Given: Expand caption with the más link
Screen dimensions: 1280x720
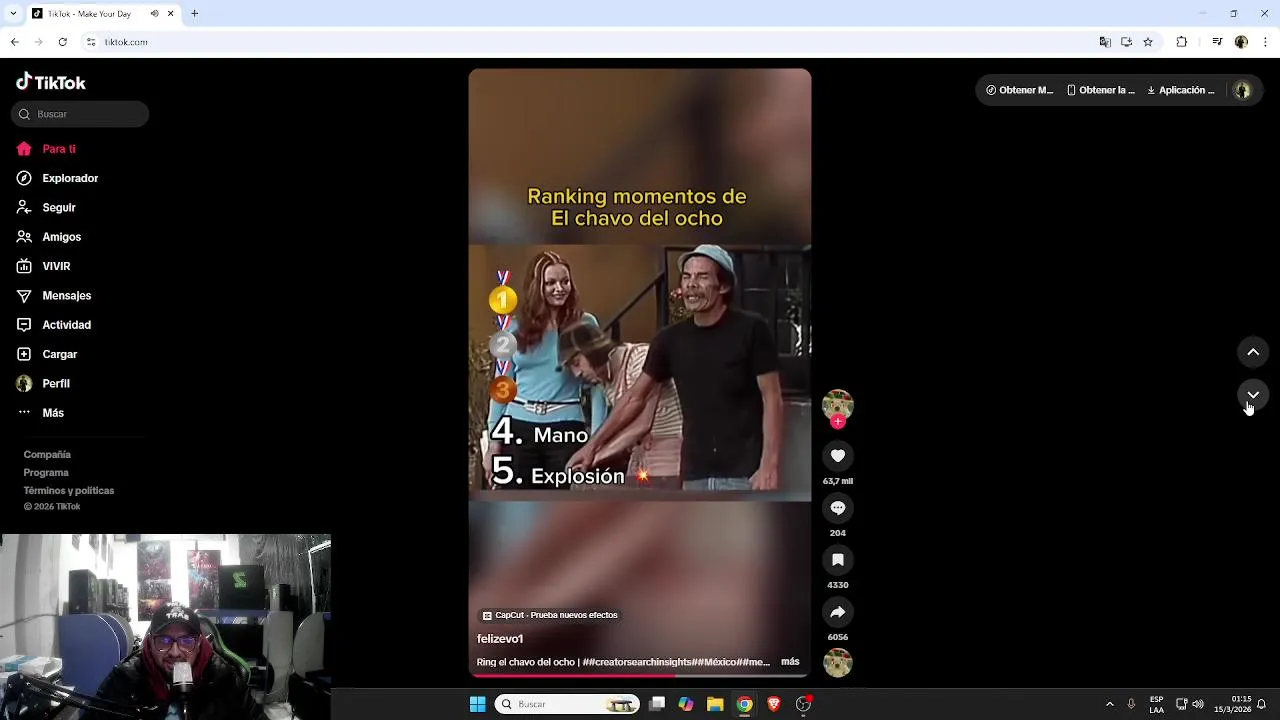Looking at the screenshot, I should 790,662.
